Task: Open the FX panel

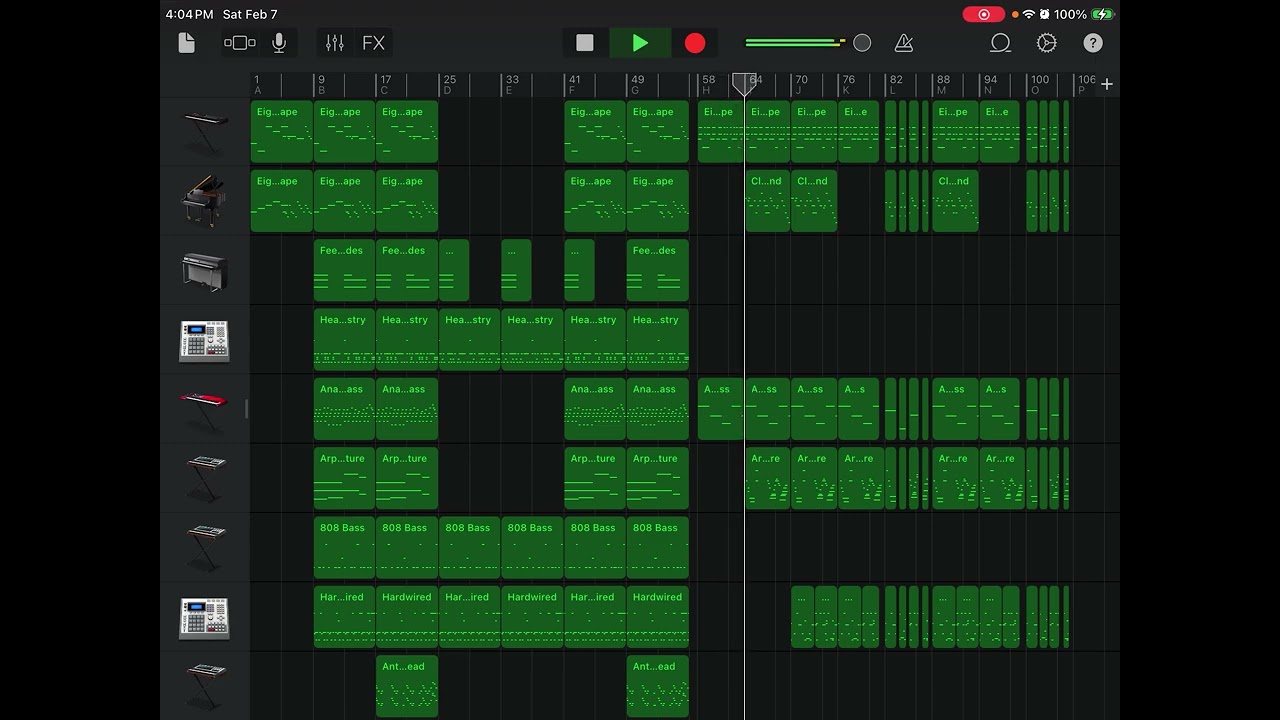Action: pyautogui.click(x=373, y=43)
